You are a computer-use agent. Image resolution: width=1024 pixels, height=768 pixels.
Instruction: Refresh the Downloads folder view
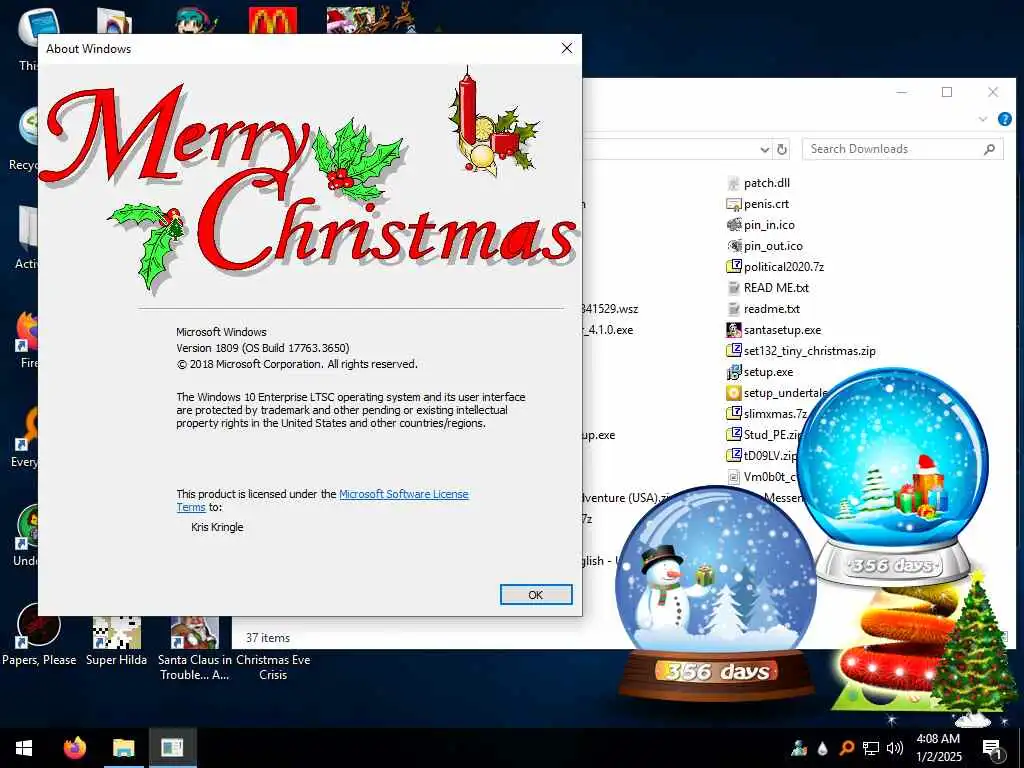coord(782,149)
